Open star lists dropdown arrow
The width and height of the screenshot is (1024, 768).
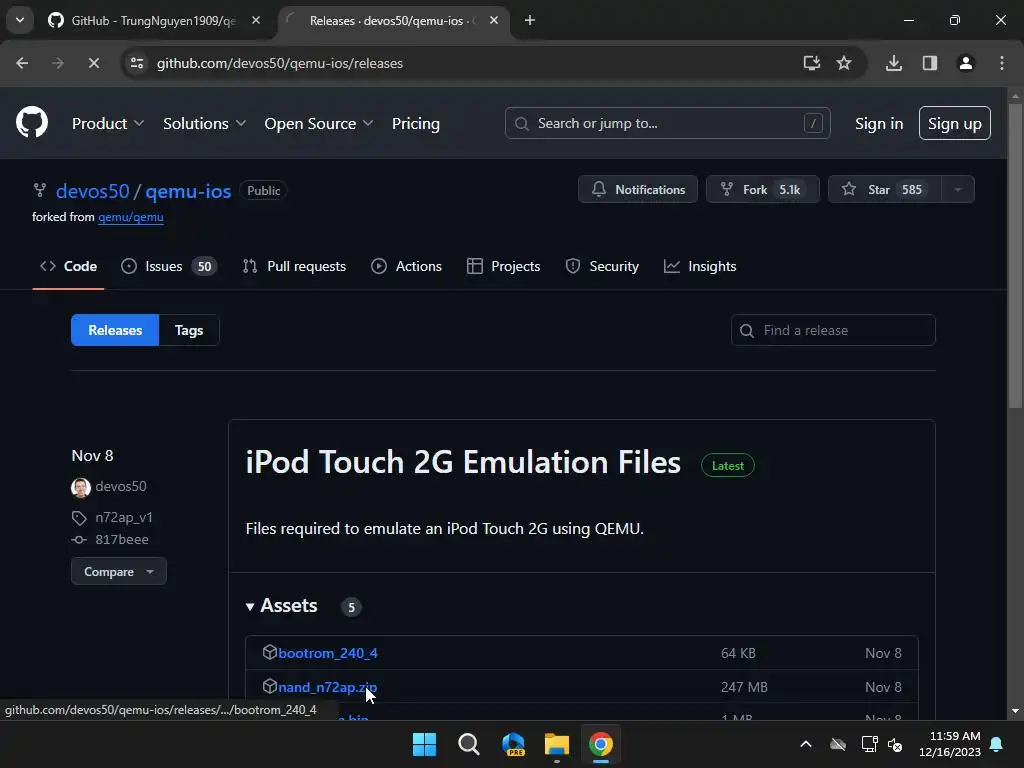(x=958, y=189)
